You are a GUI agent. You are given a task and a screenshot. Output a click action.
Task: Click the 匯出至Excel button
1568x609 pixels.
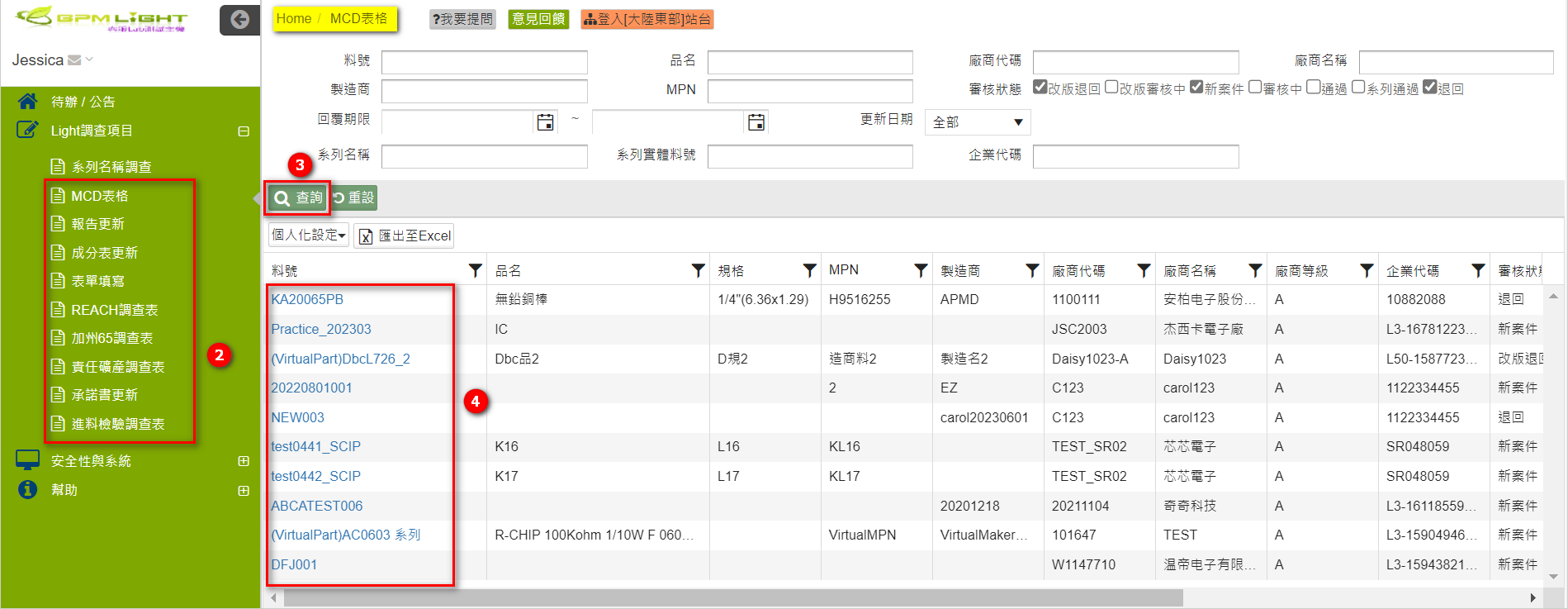405,236
